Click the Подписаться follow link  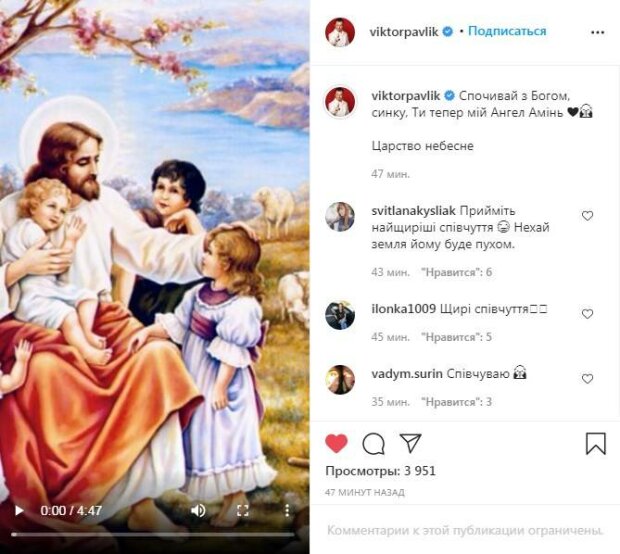tap(507, 32)
